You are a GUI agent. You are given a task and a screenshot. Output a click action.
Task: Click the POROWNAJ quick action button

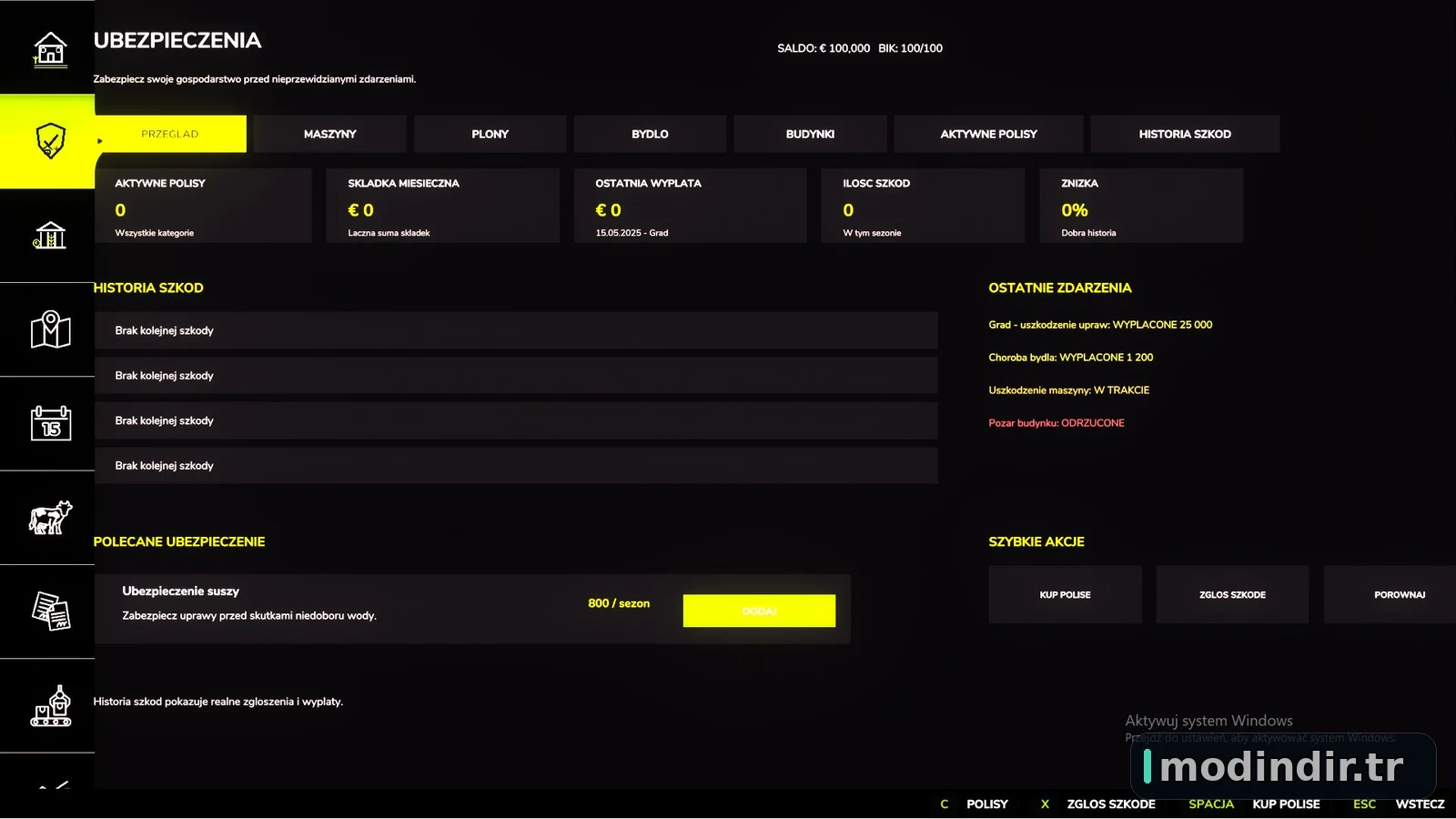[1390, 594]
